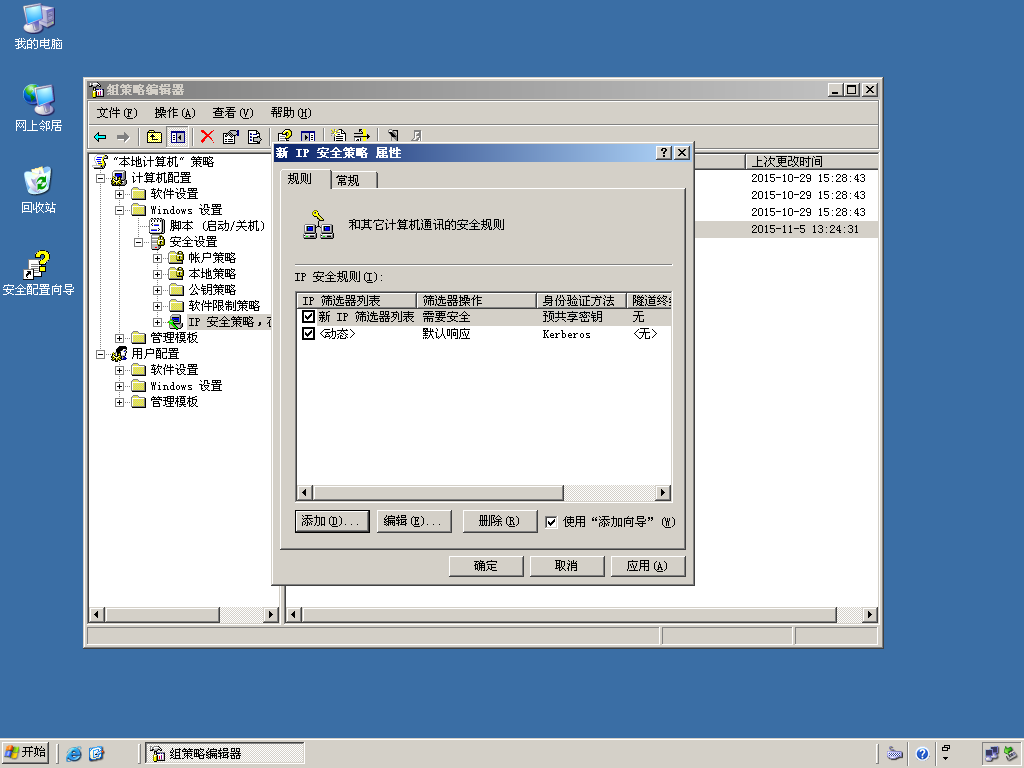
Task: Open the Network Neighborhood (网上邻居) desktop icon
Action: (x=39, y=108)
